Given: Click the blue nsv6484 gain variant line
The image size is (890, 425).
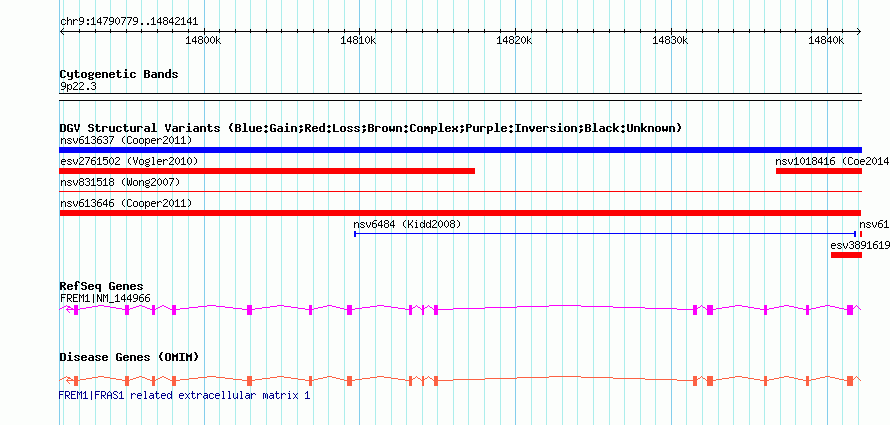Looking at the screenshot, I should tap(605, 234).
